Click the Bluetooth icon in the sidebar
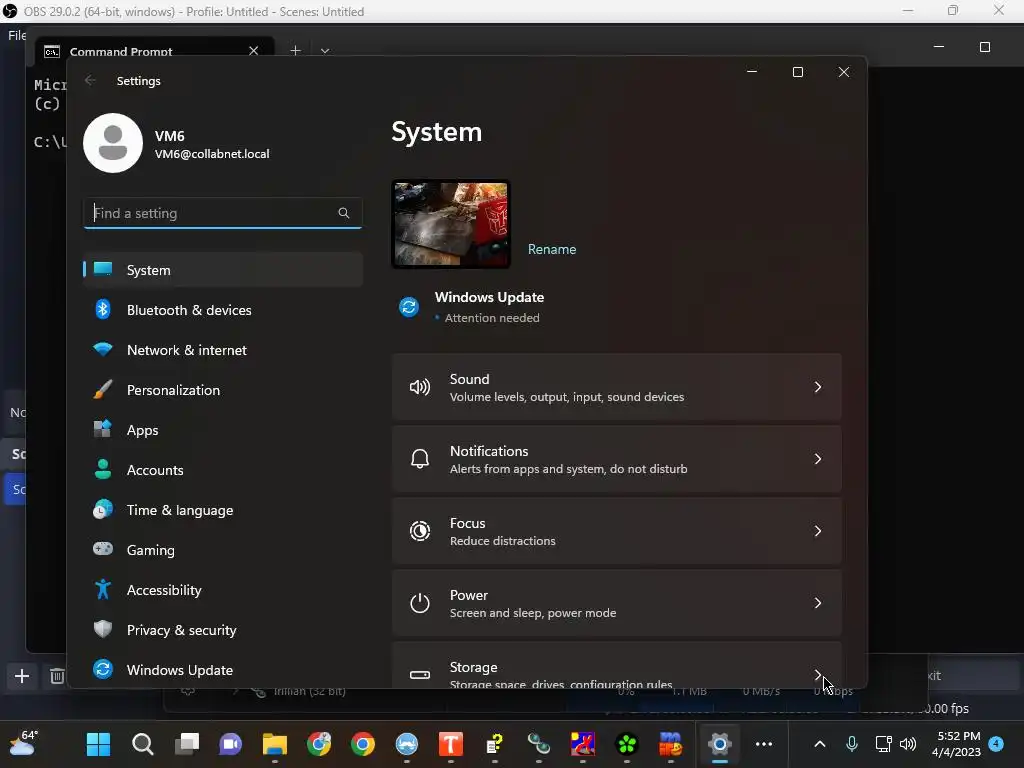The image size is (1024, 768). click(x=103, y=310)
